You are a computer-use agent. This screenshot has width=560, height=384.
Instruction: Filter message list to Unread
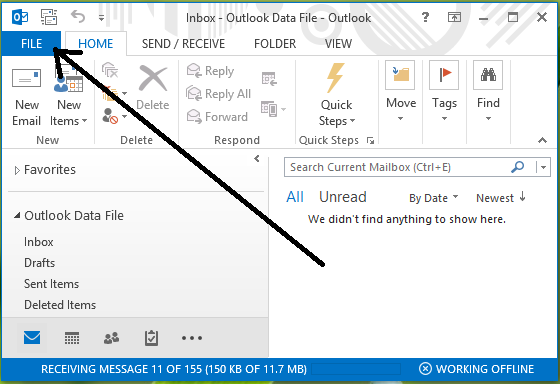tap(343, 197)
